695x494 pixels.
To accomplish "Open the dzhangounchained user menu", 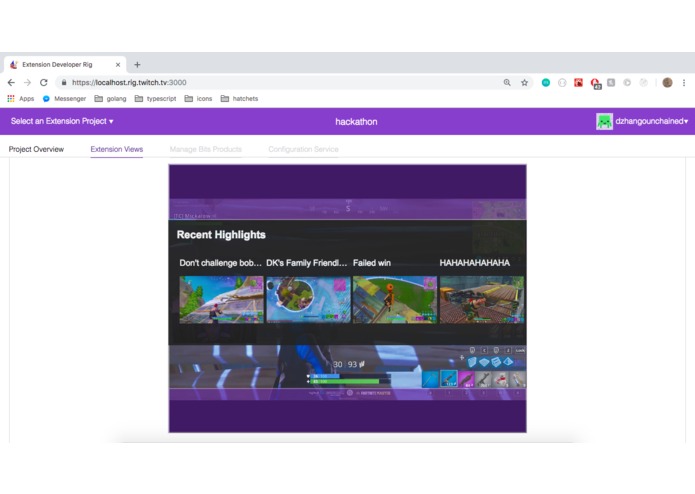I will 651,121.
